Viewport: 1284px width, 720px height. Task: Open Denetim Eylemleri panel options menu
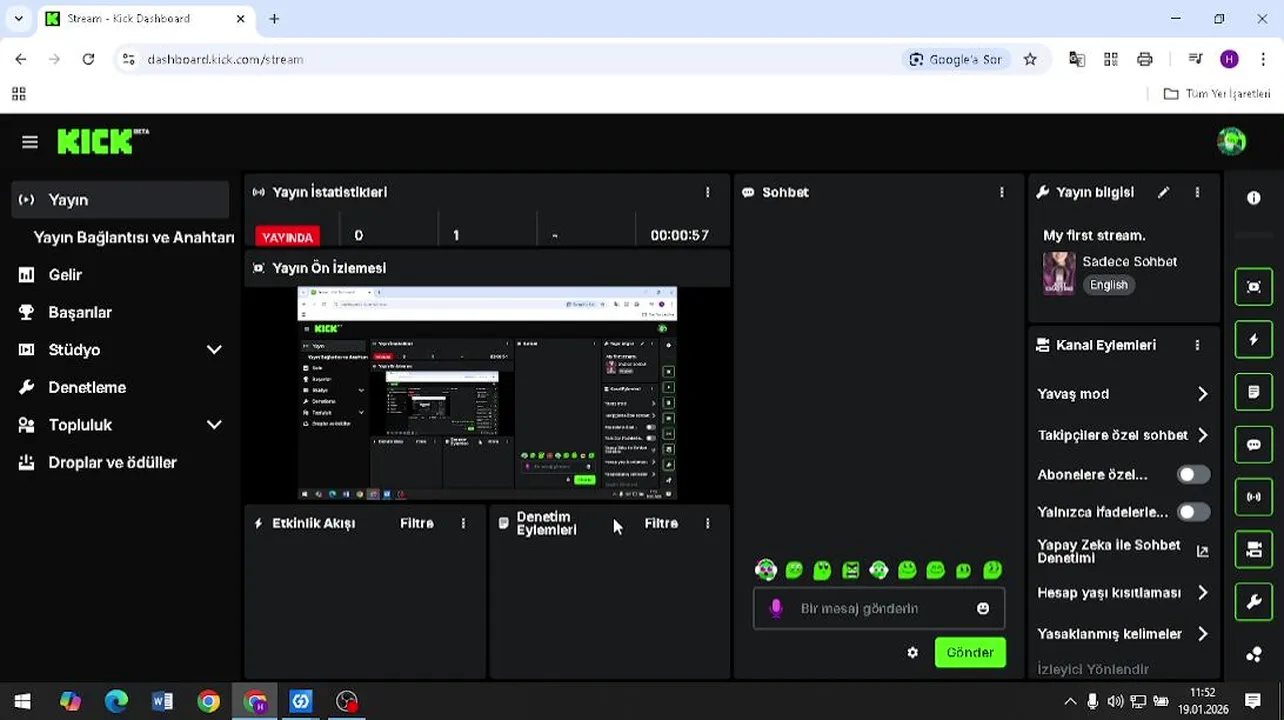[x=707, y=523]
